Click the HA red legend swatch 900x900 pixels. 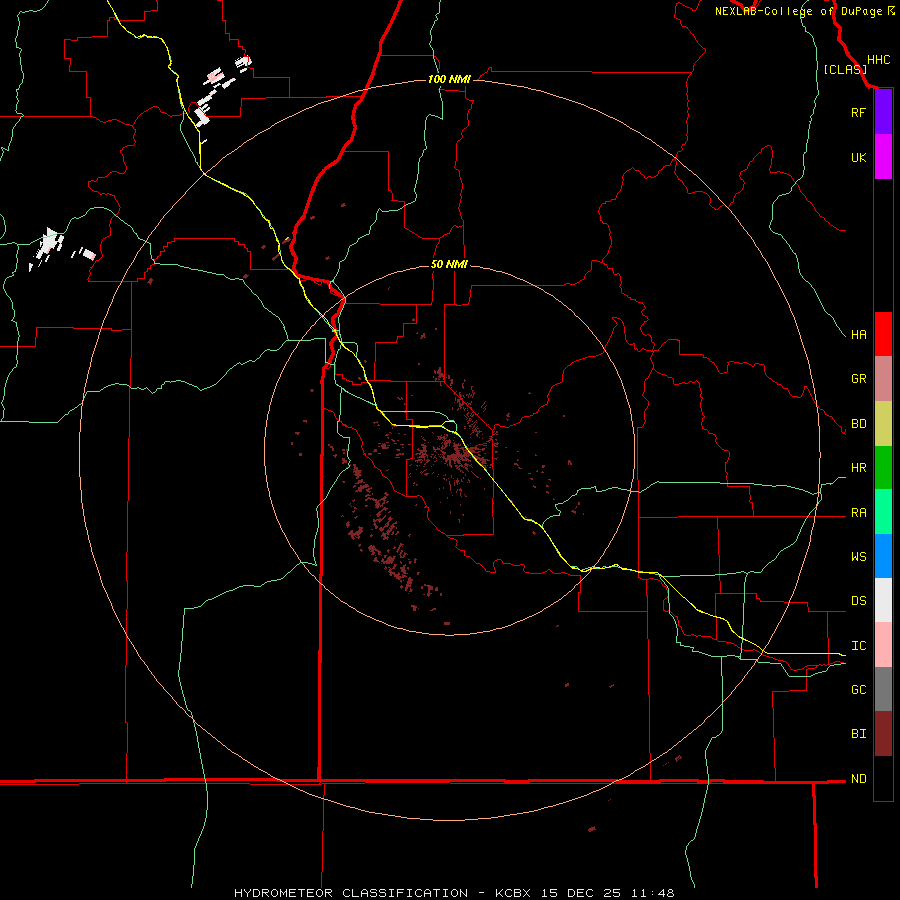click(x=883, y=334)
